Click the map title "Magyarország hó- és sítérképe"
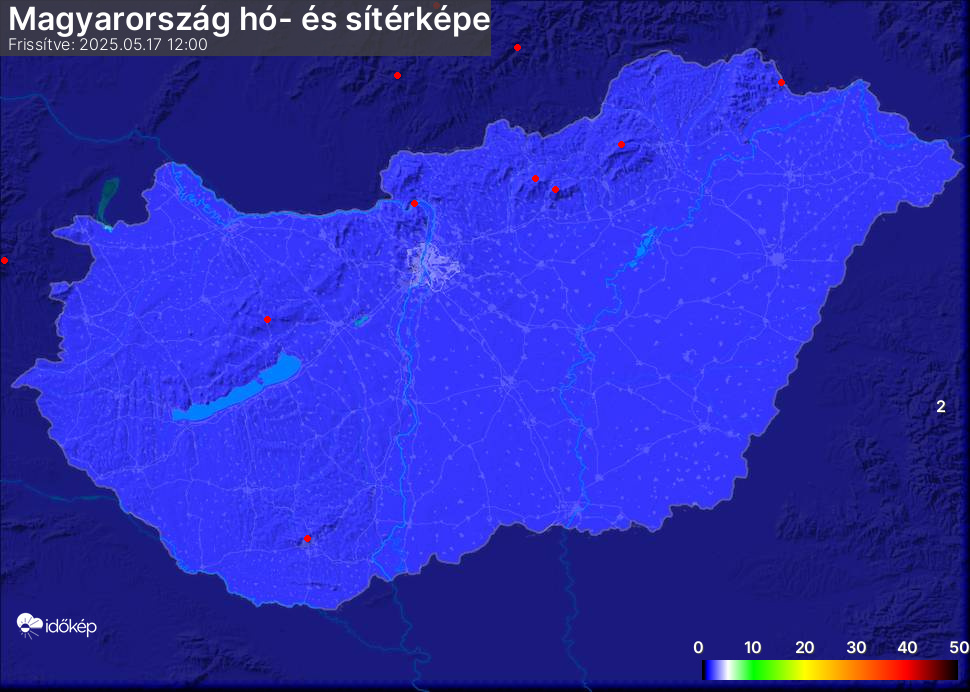 point(250,20)
